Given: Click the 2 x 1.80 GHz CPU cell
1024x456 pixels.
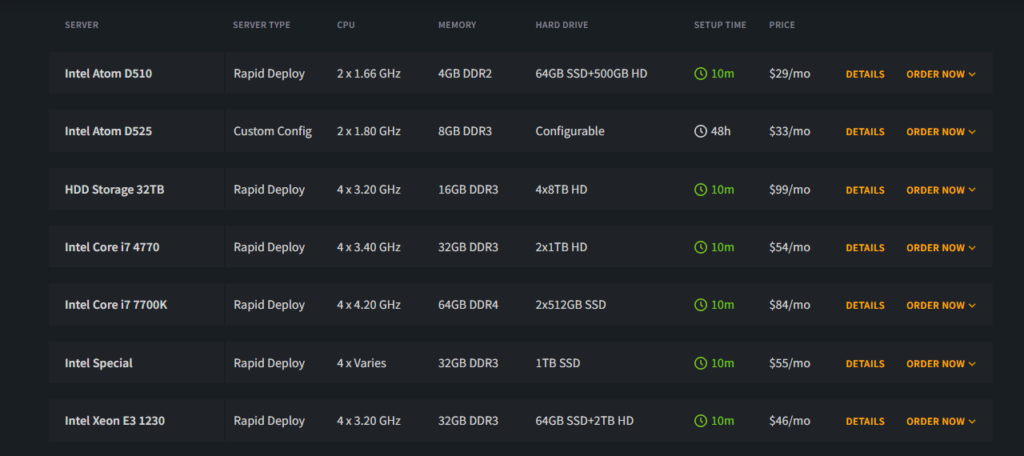Looking at the screenshot, I should pyautogui.click(x=369, y=131).
